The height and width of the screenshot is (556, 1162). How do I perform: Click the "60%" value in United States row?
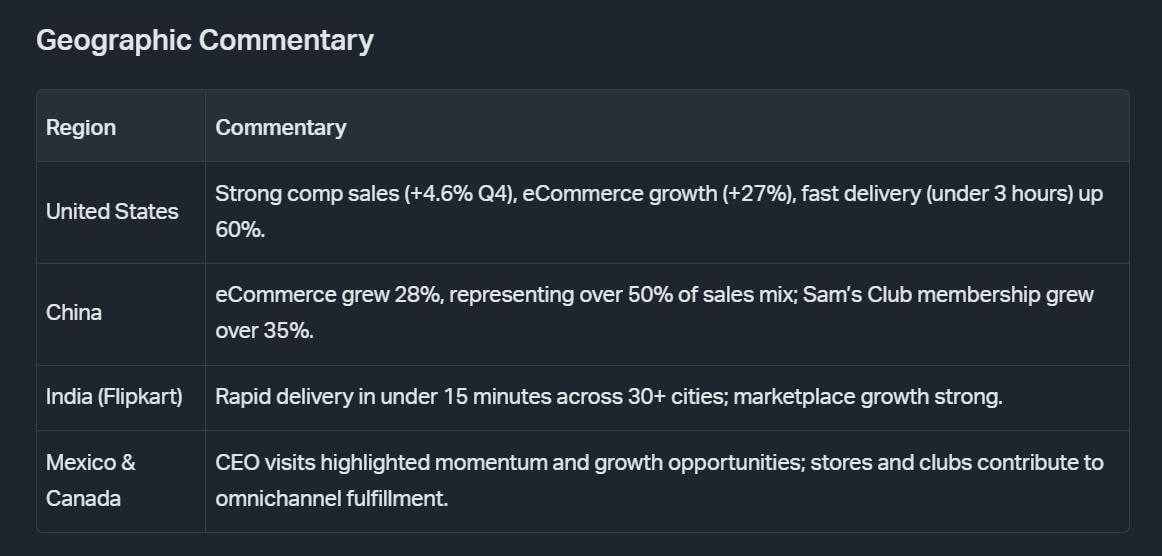239,229
